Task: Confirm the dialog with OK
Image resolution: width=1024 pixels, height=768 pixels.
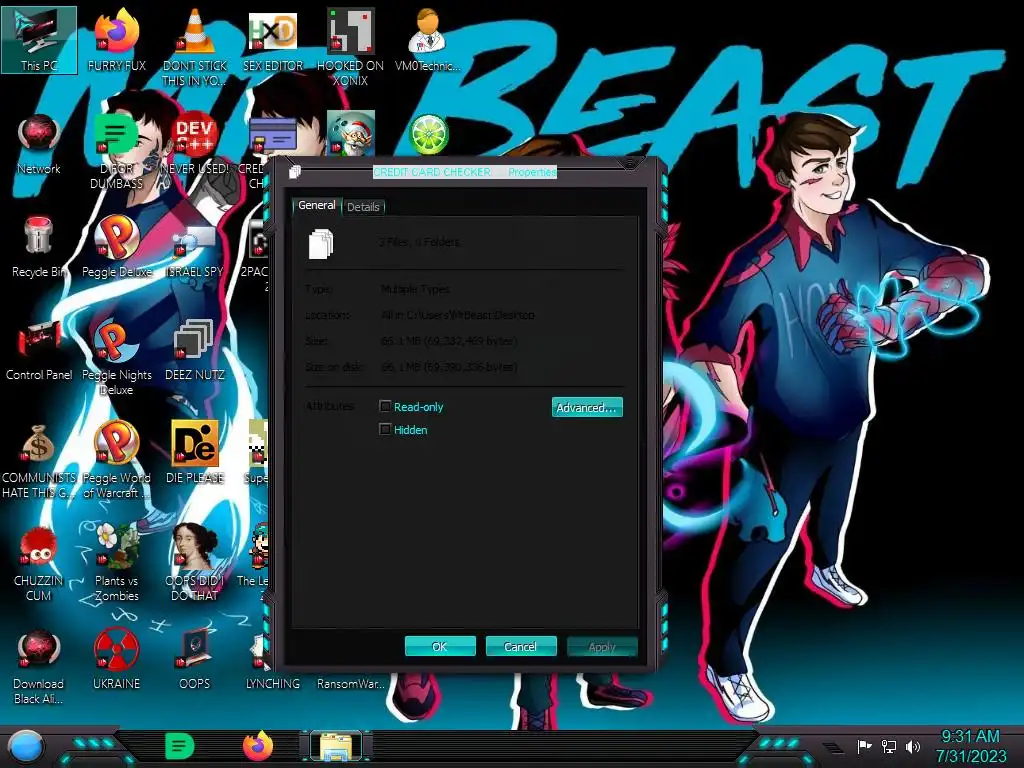Action: coord(440,647)
